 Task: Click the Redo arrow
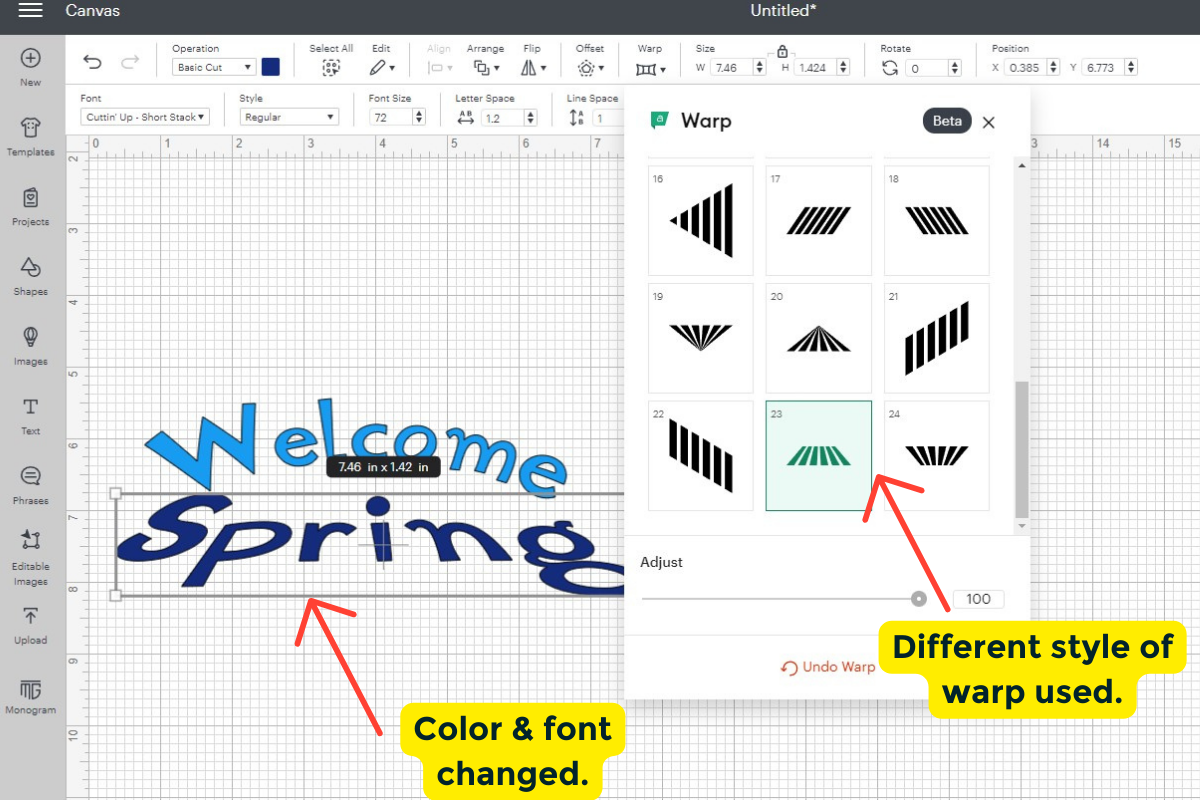point(130,62)
